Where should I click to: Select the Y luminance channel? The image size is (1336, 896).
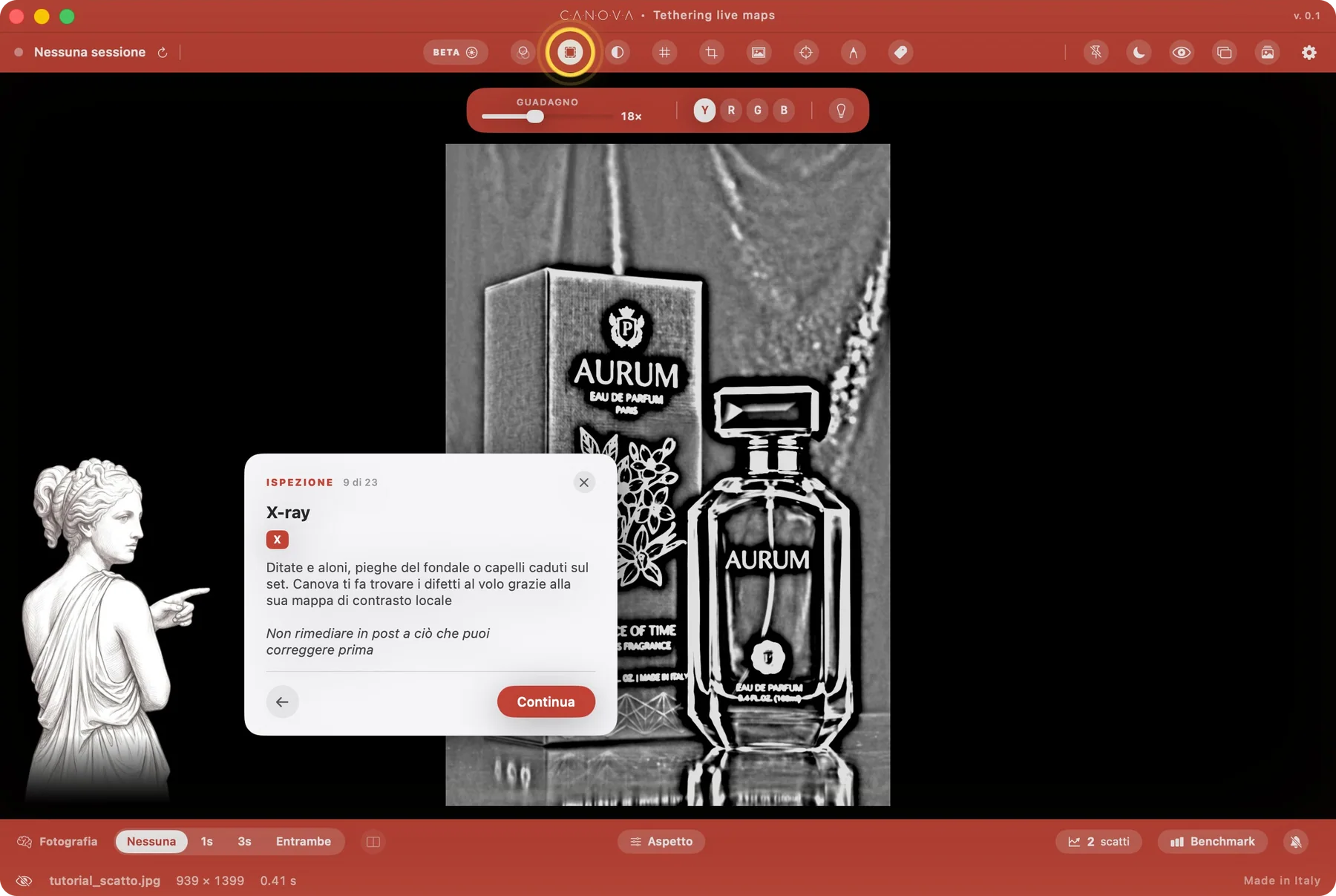[705, 111]
